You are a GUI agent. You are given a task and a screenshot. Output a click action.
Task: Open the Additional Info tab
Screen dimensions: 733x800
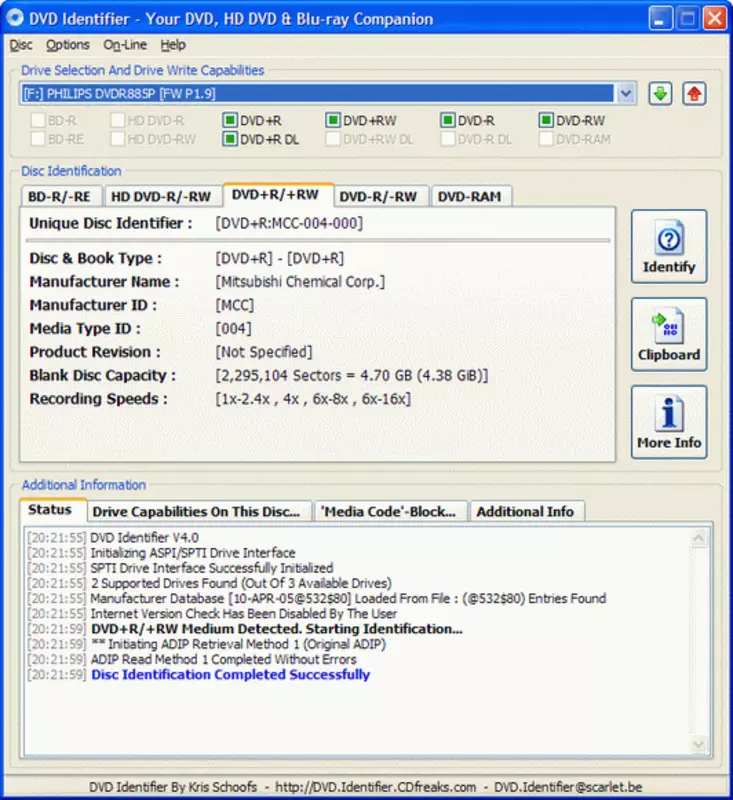(525, 511)
